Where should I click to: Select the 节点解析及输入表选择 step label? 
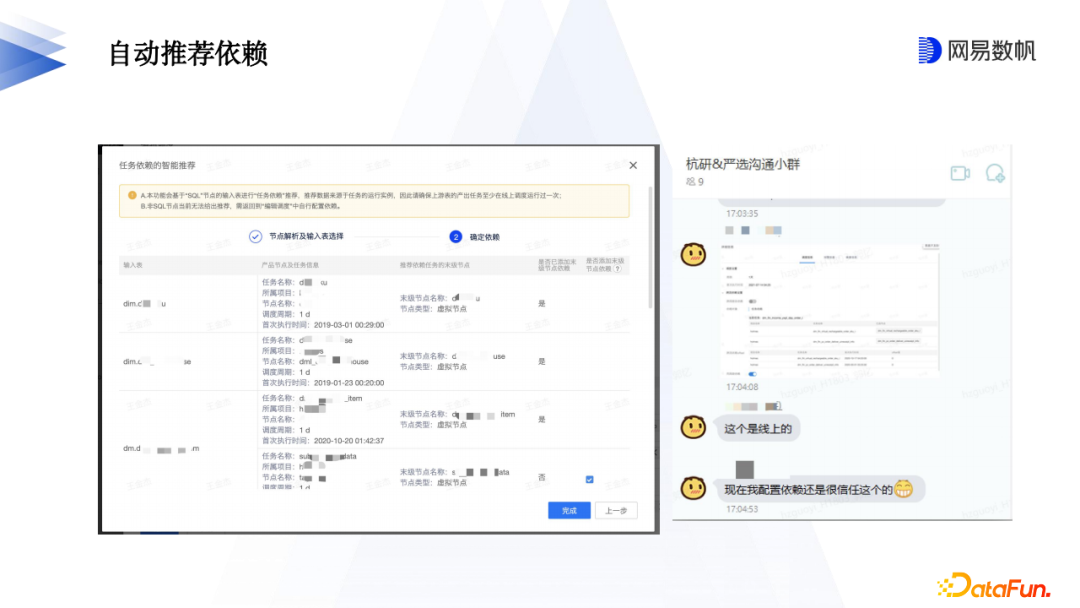pos(306,236)
